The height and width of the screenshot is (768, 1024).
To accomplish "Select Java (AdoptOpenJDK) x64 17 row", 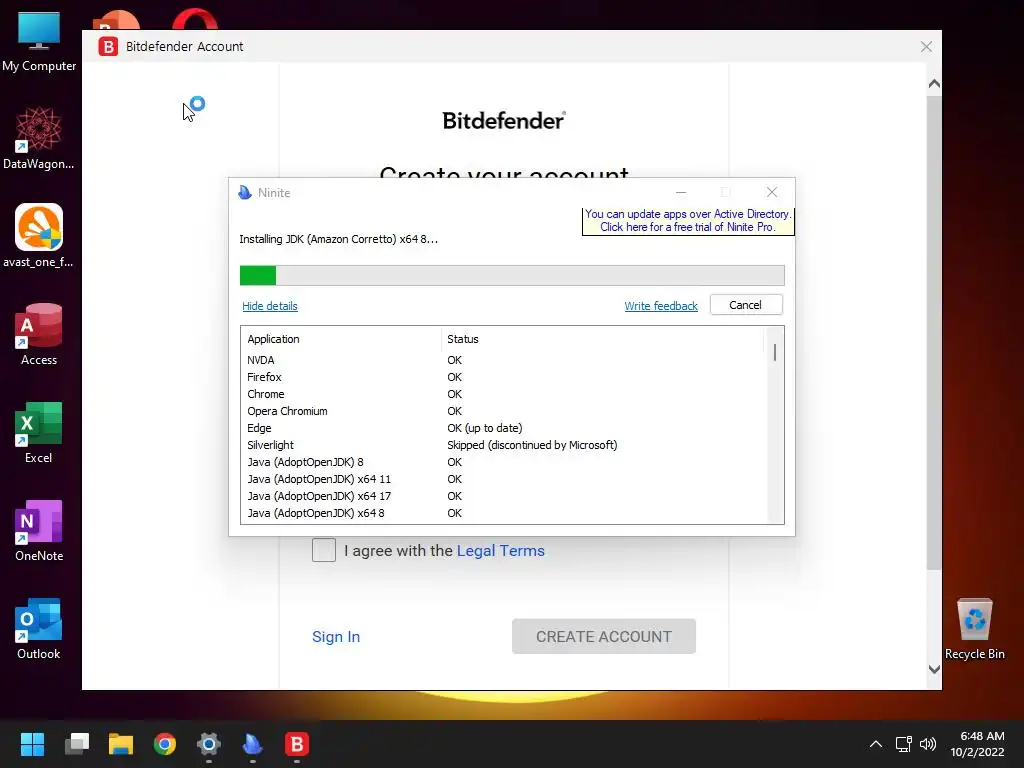I will 502,496.
